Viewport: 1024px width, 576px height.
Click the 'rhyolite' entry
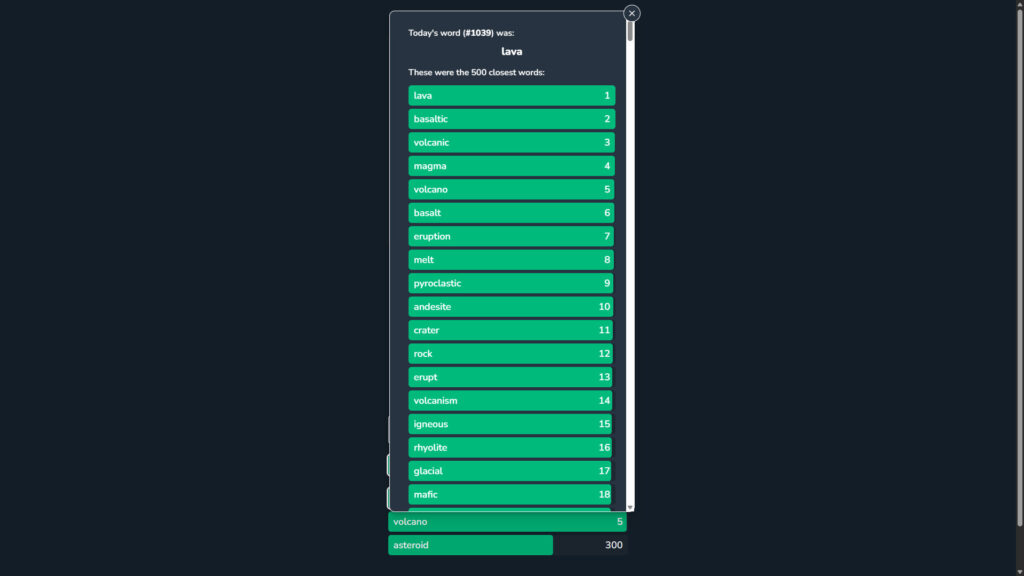point(511,448)
